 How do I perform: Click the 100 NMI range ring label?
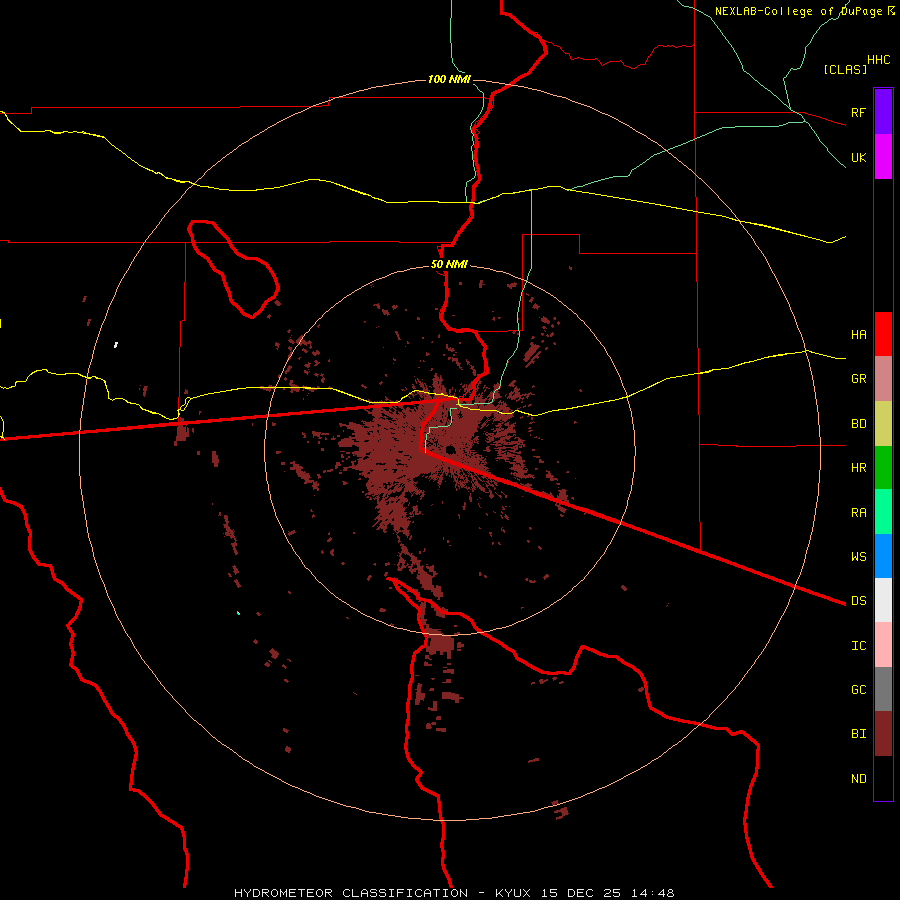pyautogui.click(x=449, y=79)
